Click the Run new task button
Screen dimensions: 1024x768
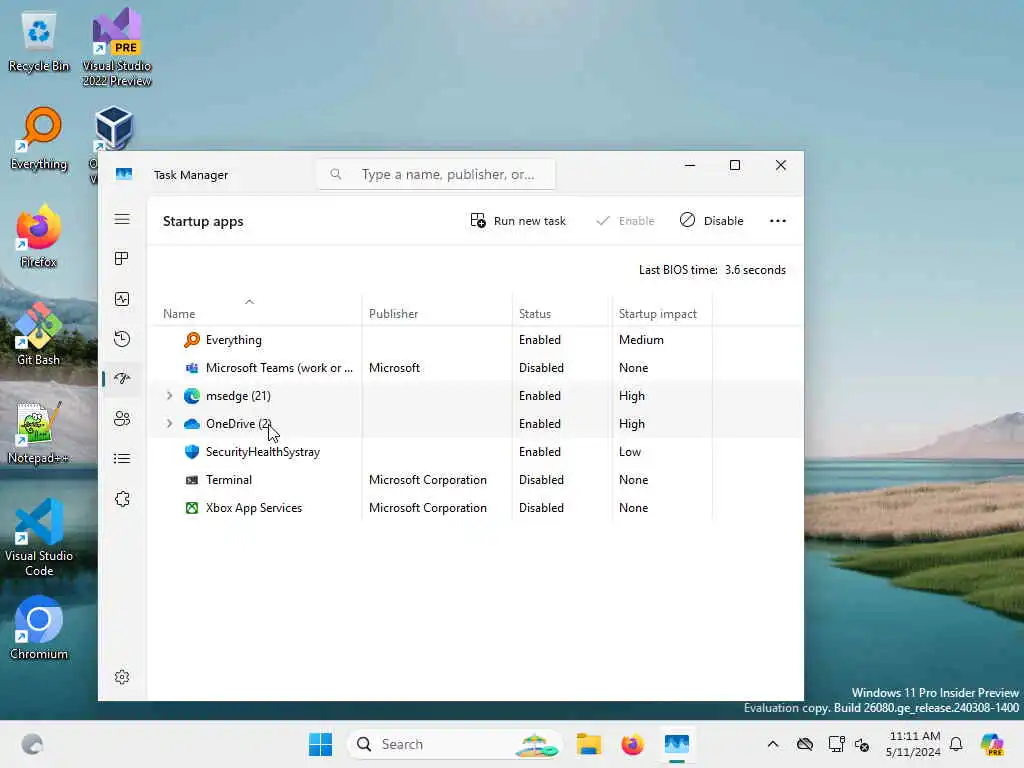[518, 221]
